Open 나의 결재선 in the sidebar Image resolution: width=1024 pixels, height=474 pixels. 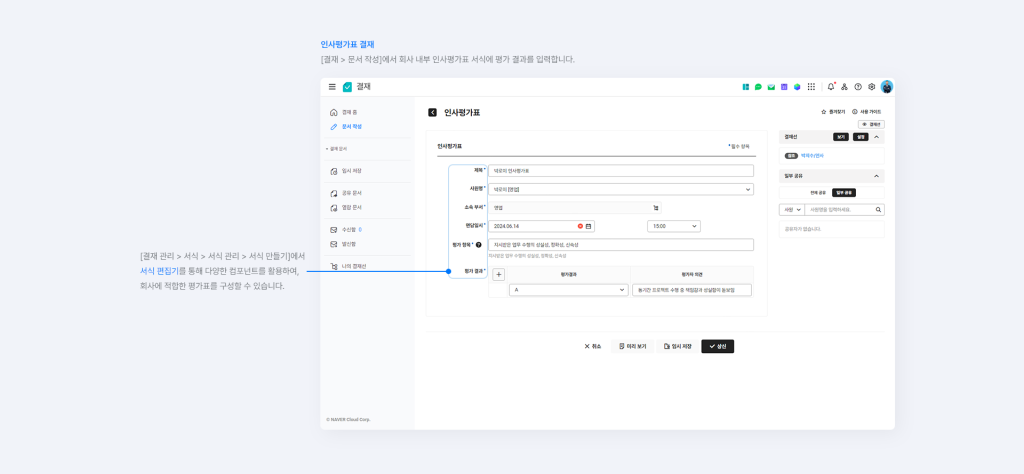(349, 266)
